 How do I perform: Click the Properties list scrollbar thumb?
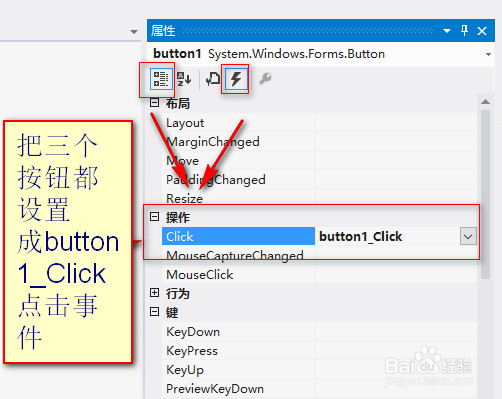pyautogui.click(x=485, y=194)
